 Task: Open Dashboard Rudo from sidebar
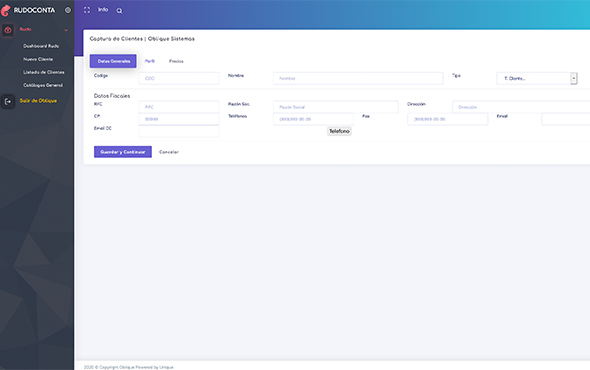pos(41,46)
